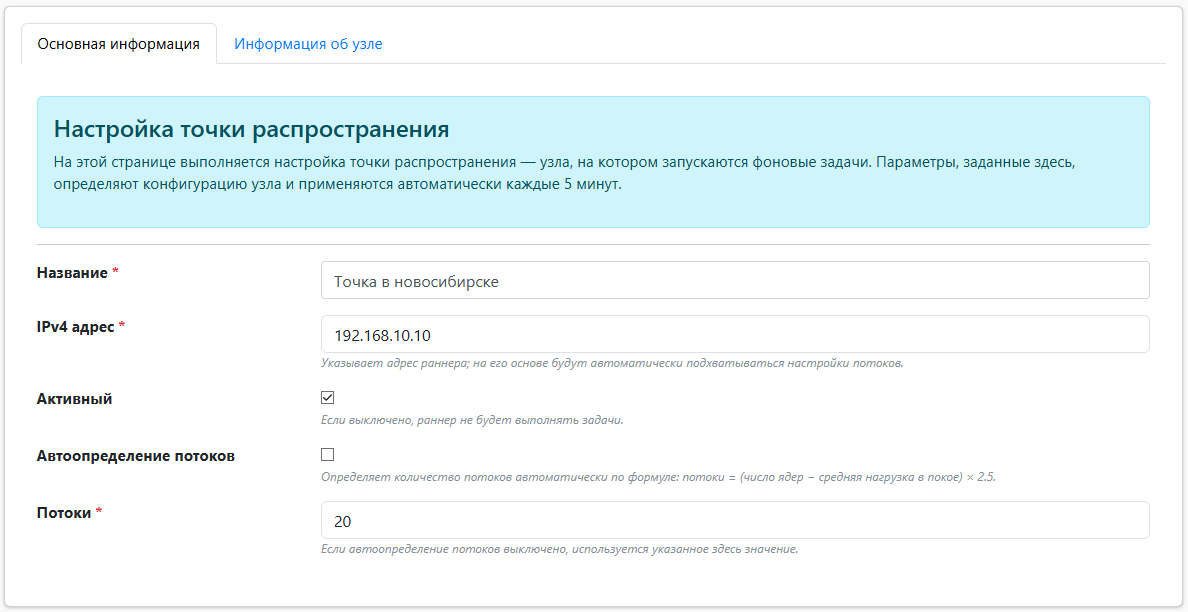Click the description paragraph in the blue banner

592,173
